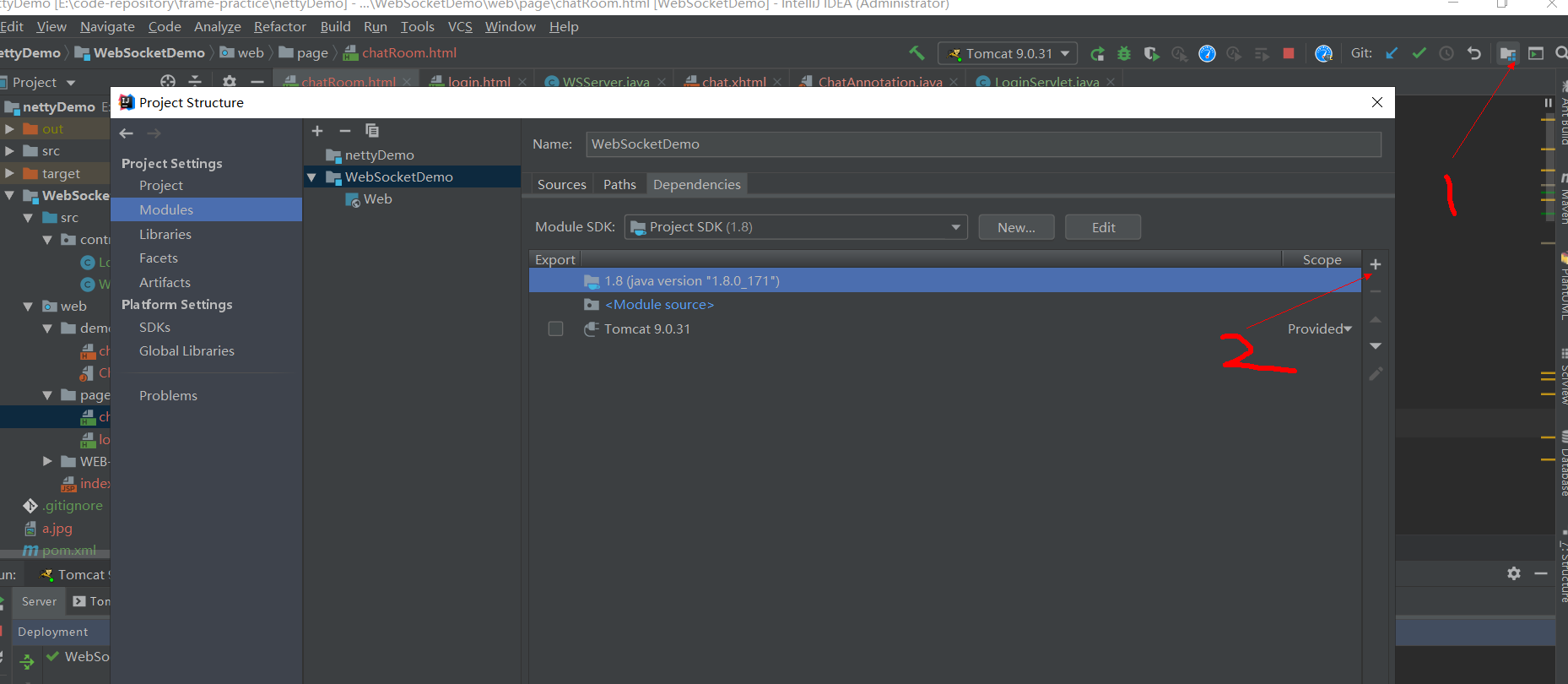Add new module with plus icon
This screenshot has height=684, width=1568.
317,131
